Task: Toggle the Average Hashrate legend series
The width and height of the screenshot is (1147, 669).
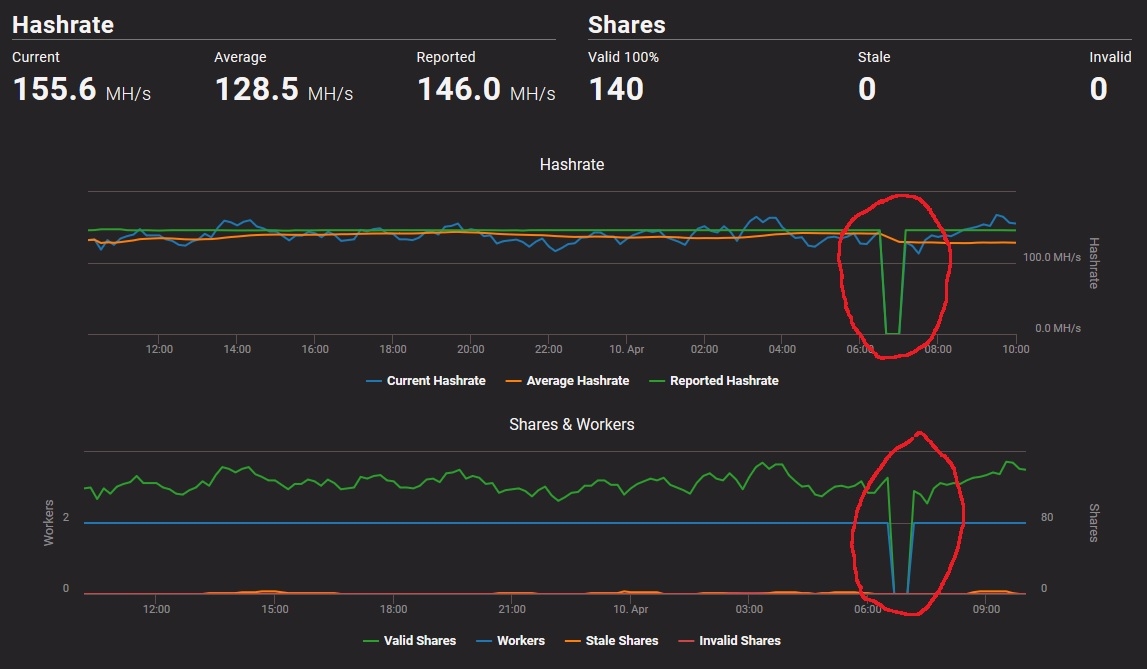Action: (x=568, y=381)
